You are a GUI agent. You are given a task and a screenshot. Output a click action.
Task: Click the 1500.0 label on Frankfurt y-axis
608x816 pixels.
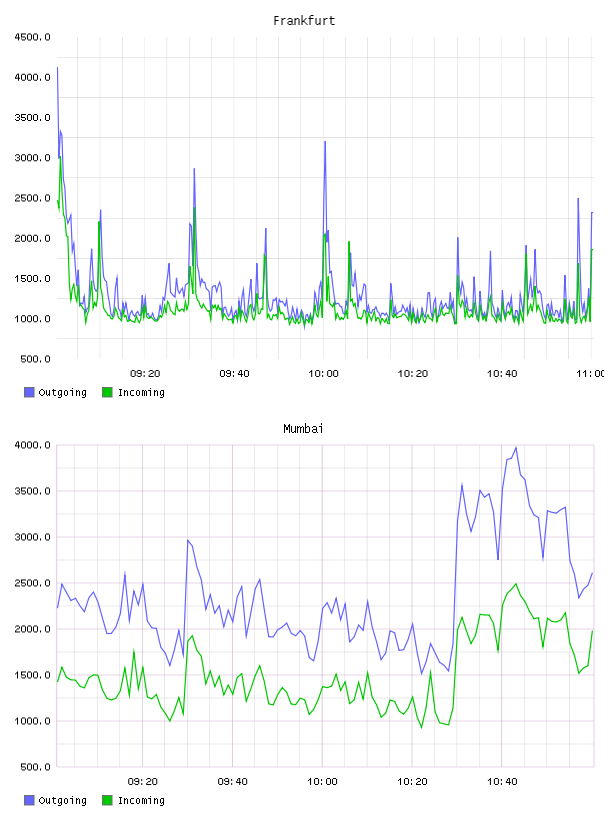[x=32, y=278]
